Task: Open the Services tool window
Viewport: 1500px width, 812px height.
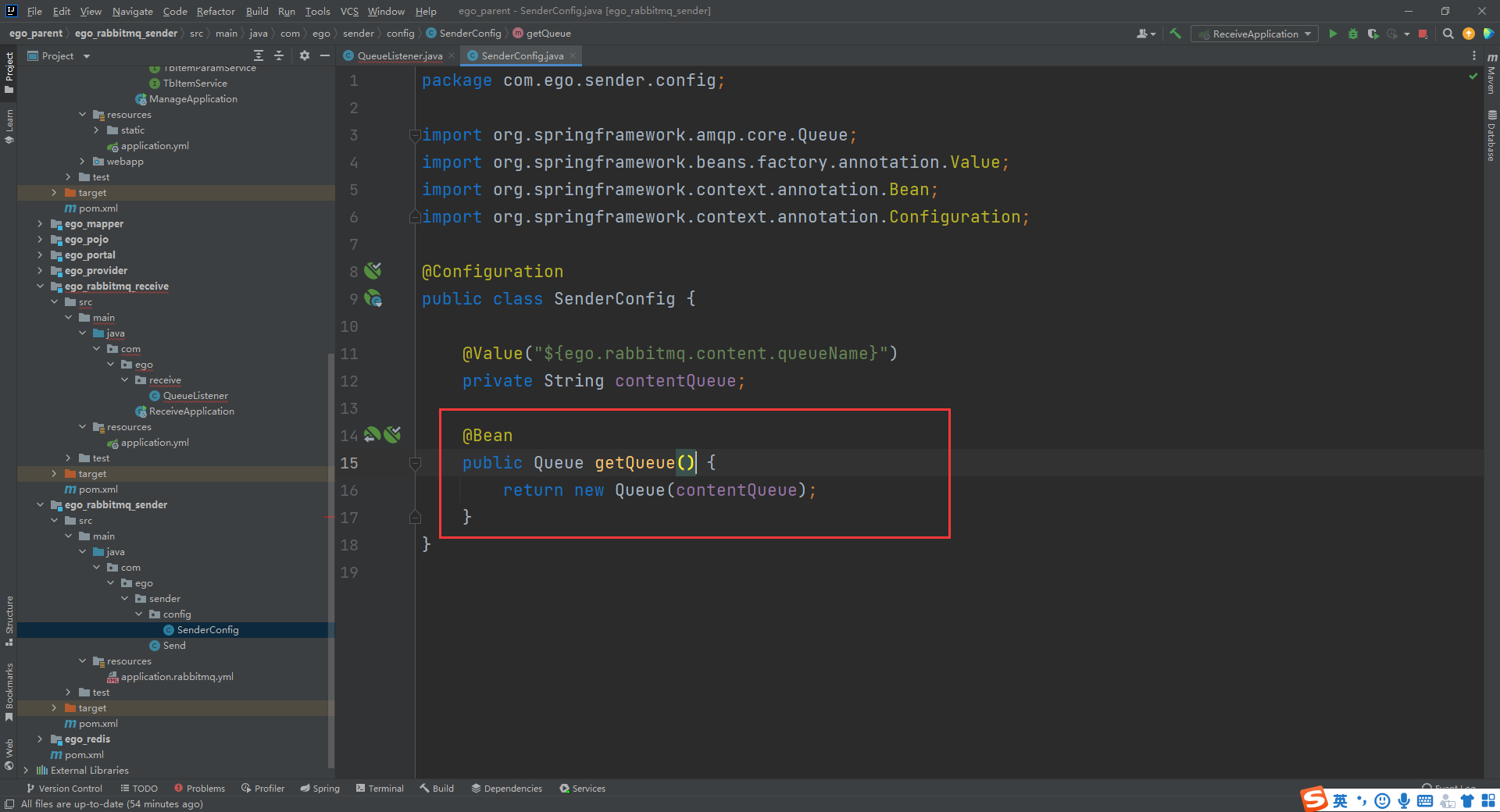Action: tap(582, 789)
